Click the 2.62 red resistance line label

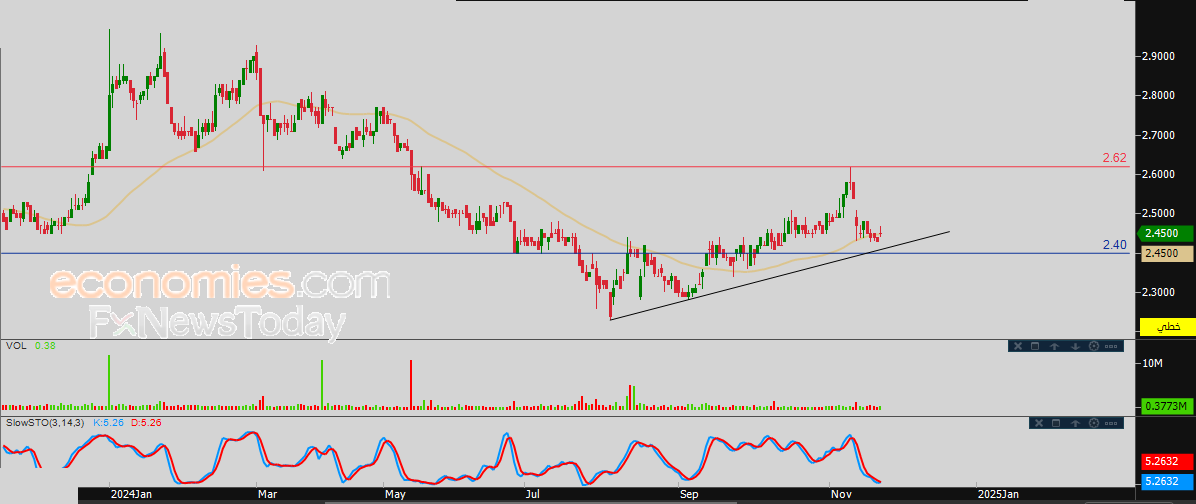point(1114,158)
